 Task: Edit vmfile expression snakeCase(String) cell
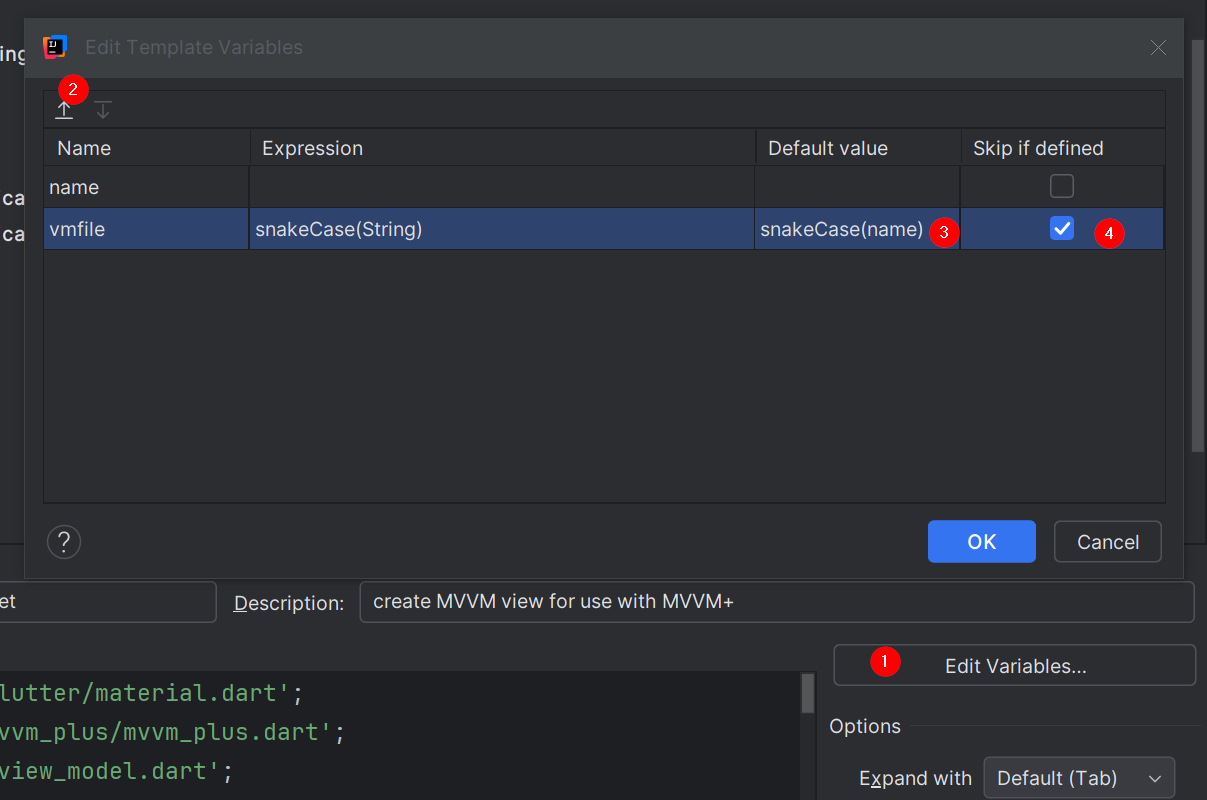click(x=500, y=229)
